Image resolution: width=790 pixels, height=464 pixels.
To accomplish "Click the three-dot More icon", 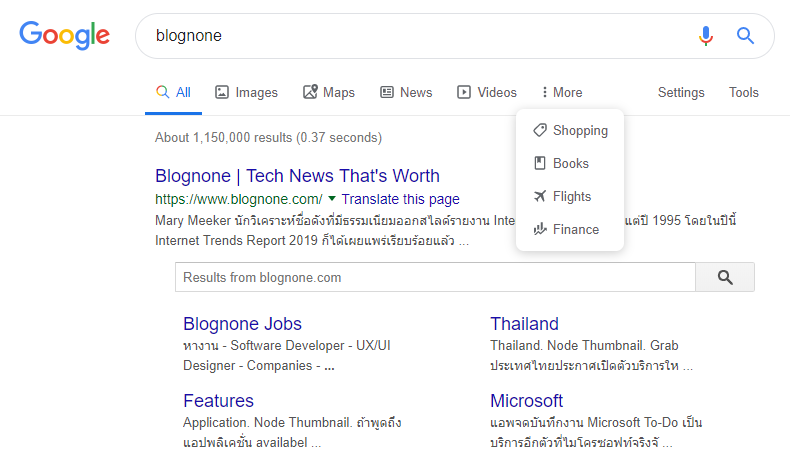I will [x=545, y=92].
